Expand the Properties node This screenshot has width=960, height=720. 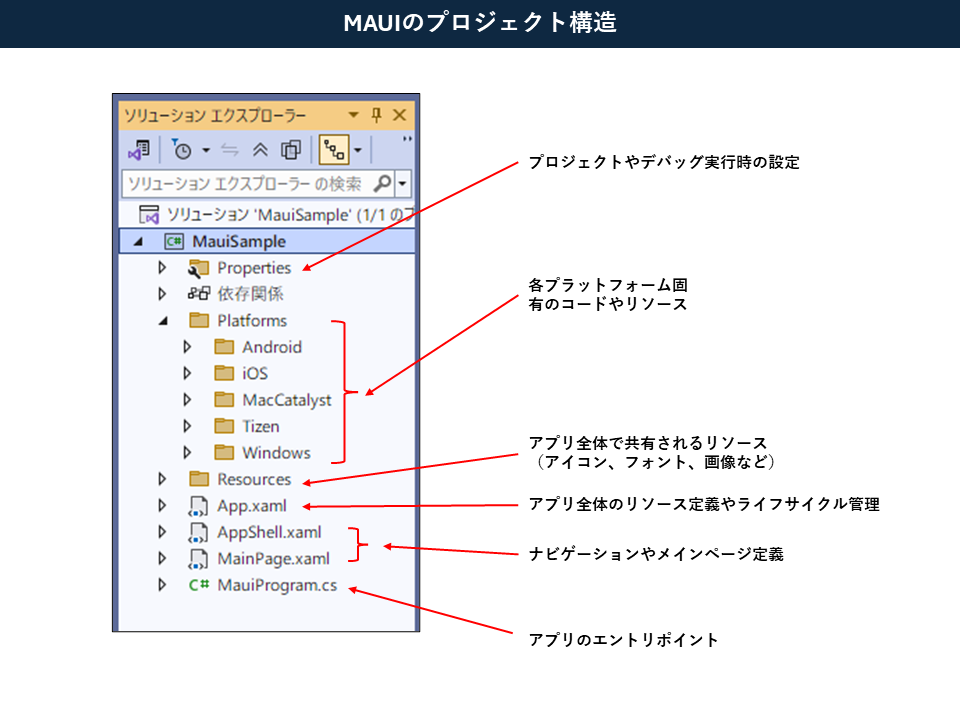click(x=162, y=268)
